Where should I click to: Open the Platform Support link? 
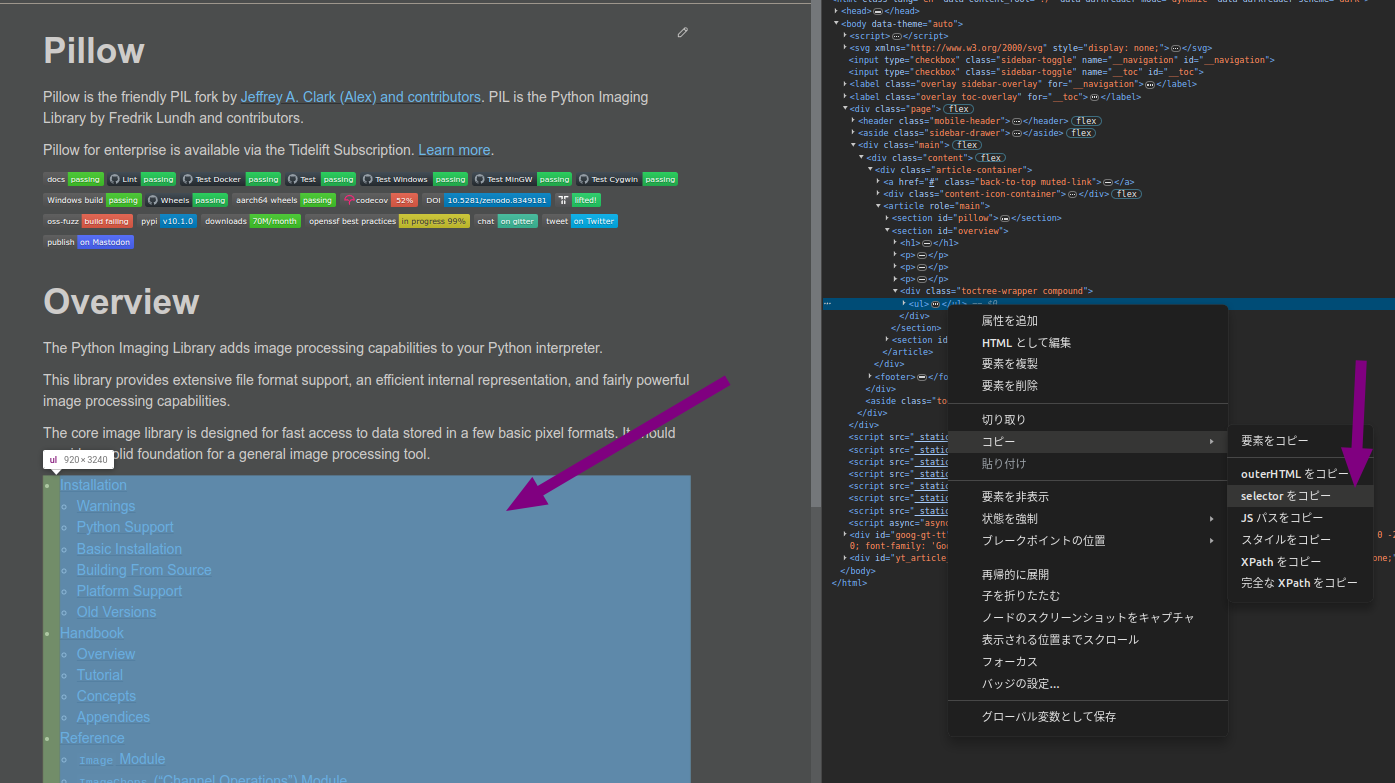129,591
